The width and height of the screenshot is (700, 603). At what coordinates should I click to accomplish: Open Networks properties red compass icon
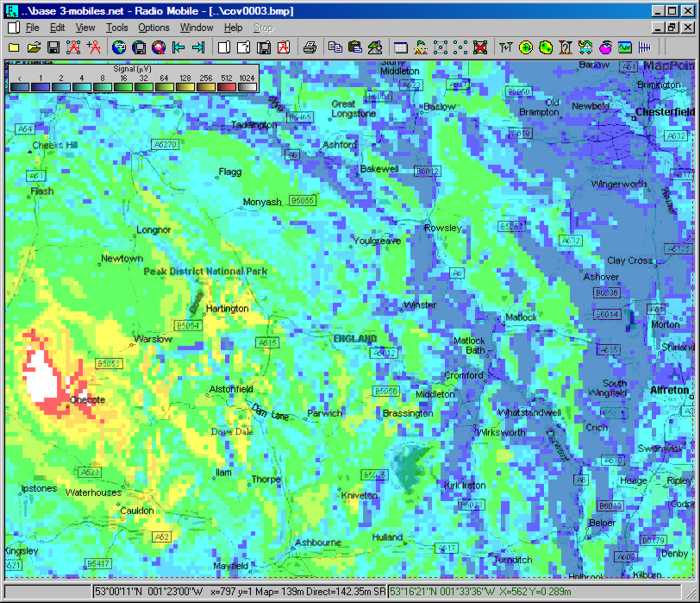point(73,47)
